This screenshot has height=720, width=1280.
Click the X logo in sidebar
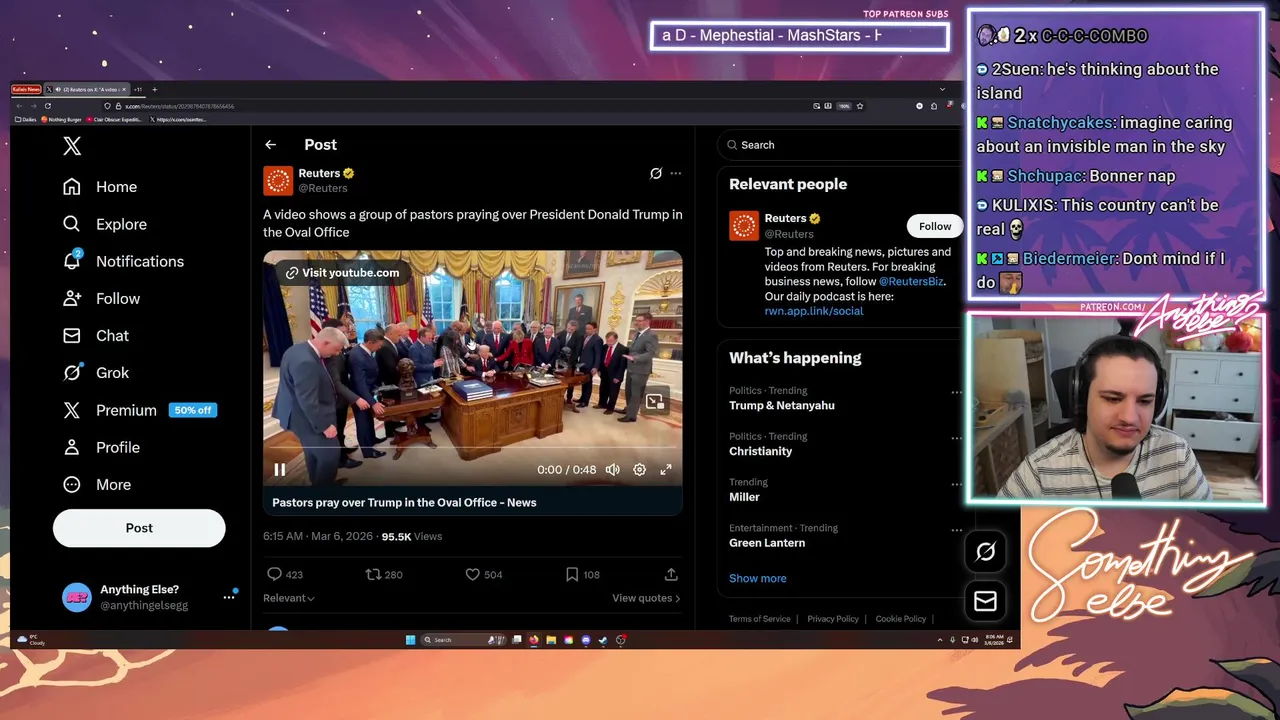(x=72, y=146)
